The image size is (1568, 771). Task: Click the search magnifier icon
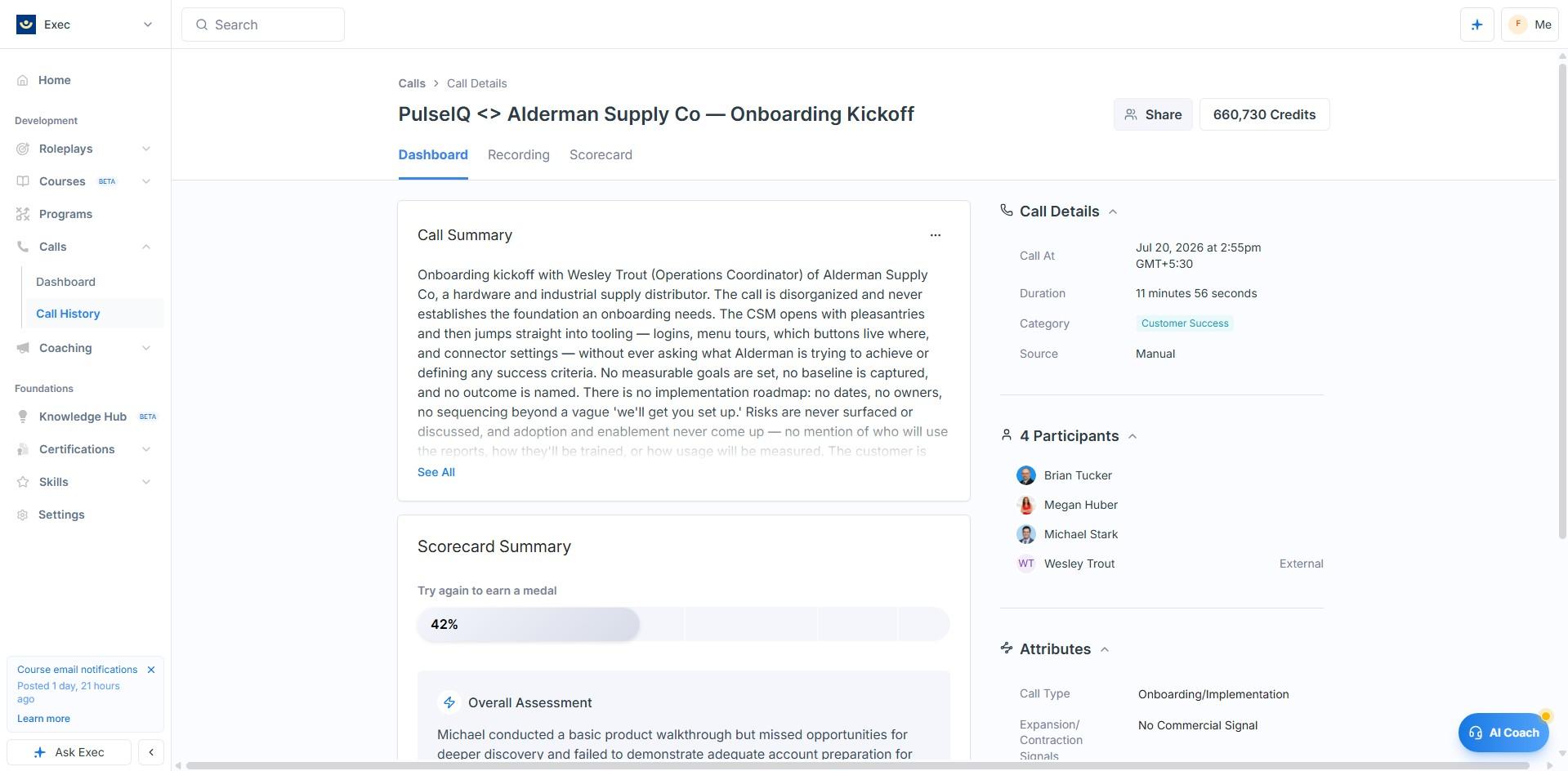coord(202,25)
